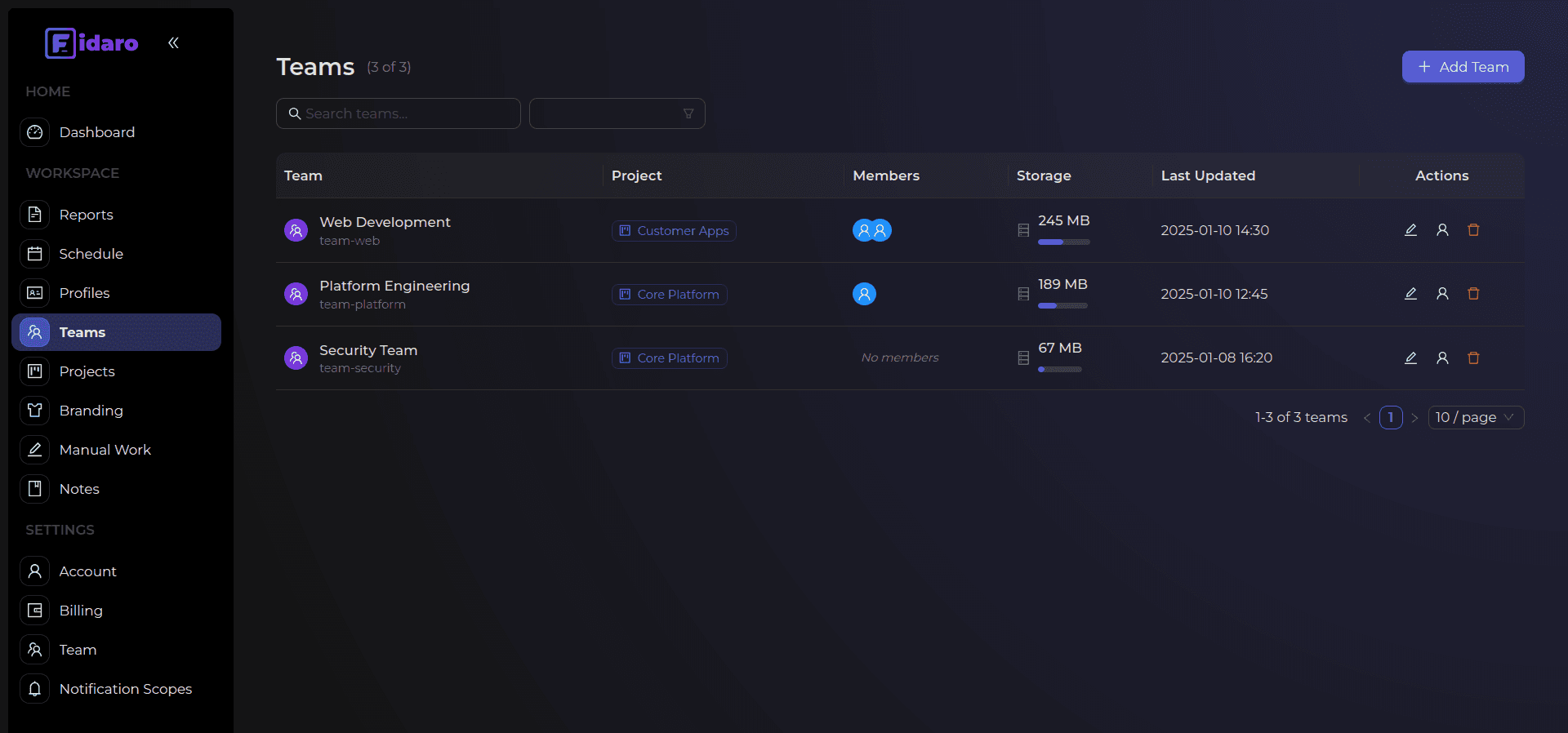Open members icon for Platform Engineering row

click(x=1442, y=294)
